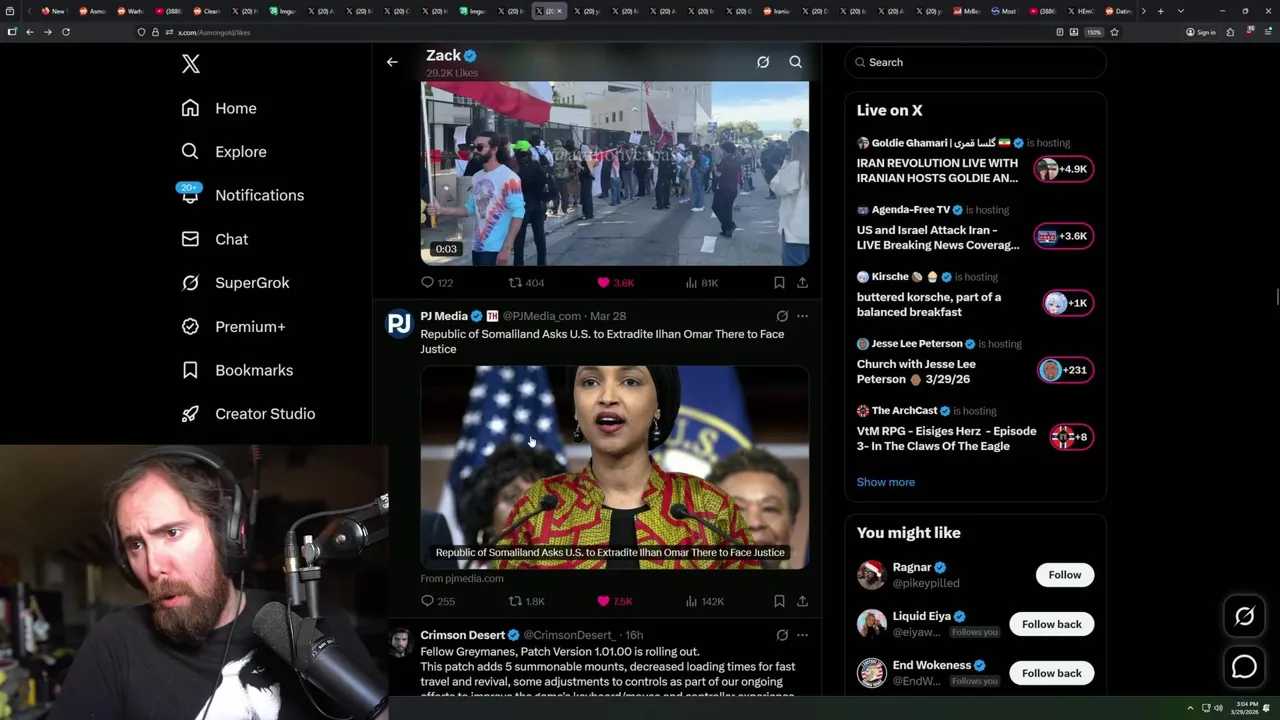The height and width of the screenshot is (720, 1280).
Task: Follow Ragnar @pikeypilled
Action: click(x=1064, y=575)
